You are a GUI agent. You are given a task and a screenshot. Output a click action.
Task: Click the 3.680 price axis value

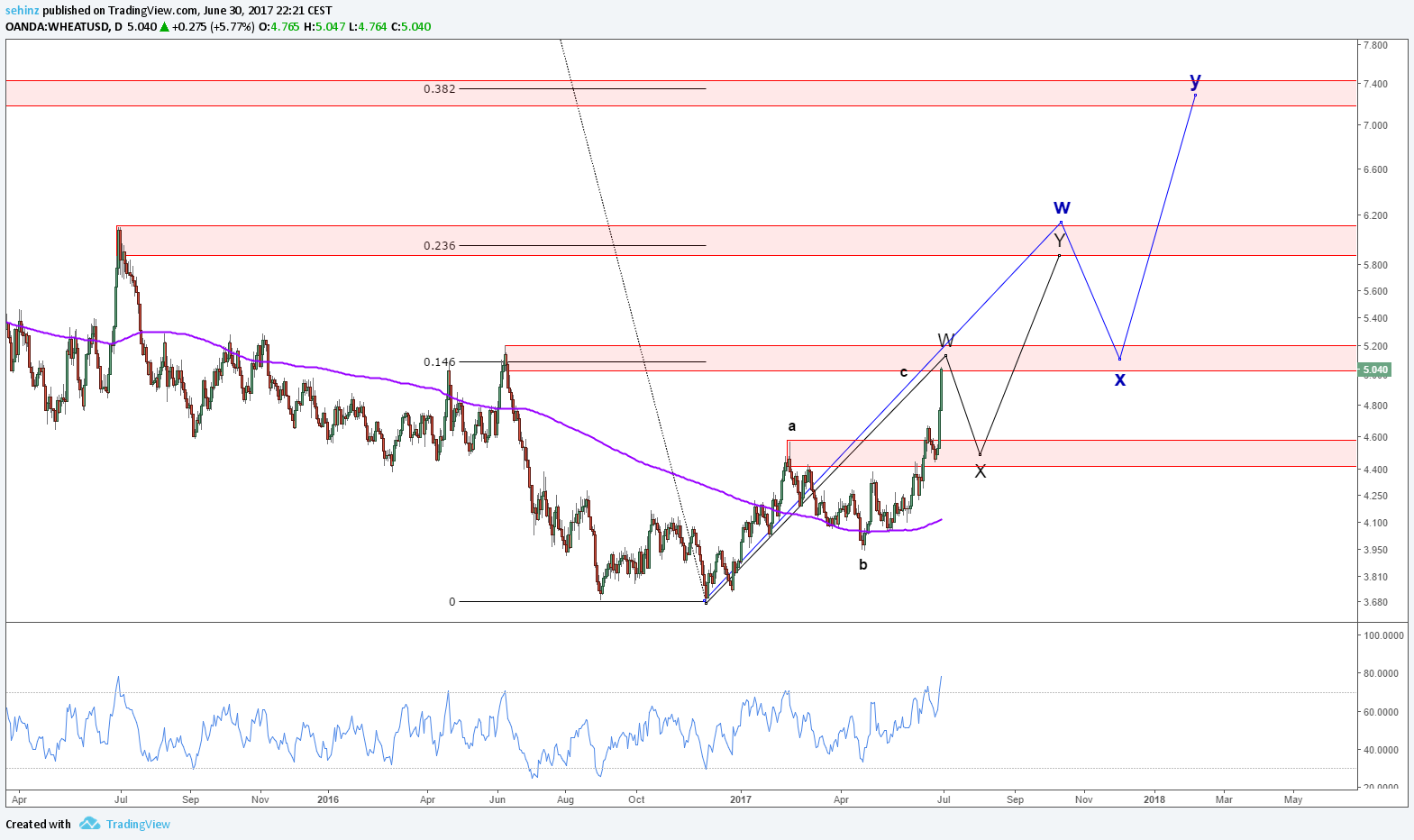click(1375, 602)
